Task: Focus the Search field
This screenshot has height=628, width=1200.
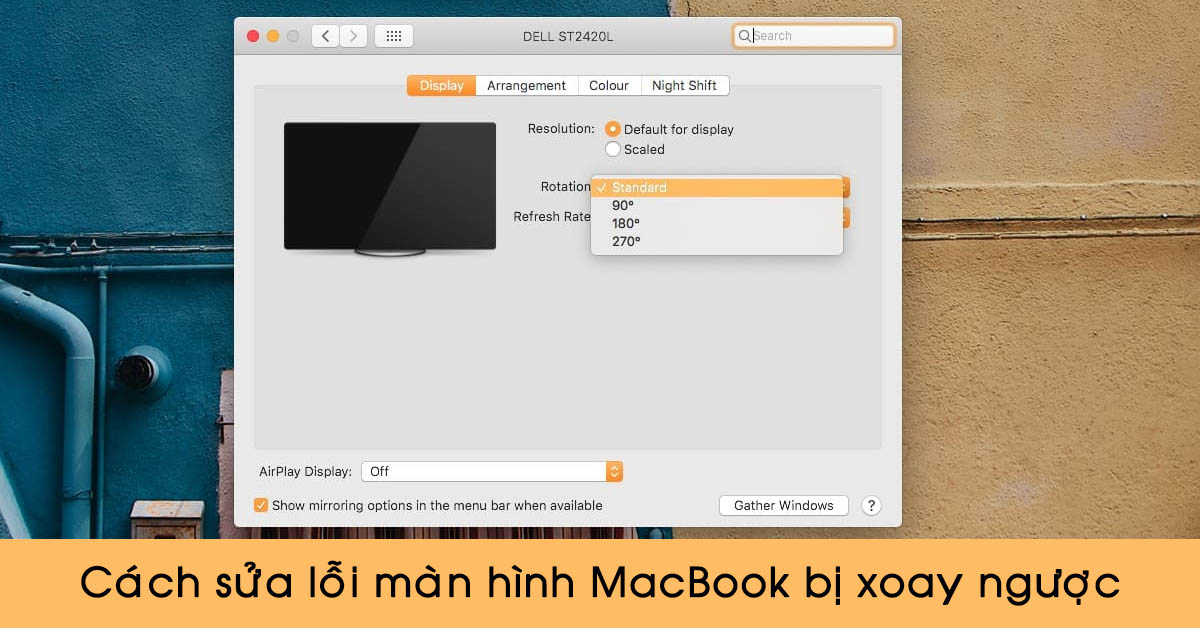Action: (813, 36)
